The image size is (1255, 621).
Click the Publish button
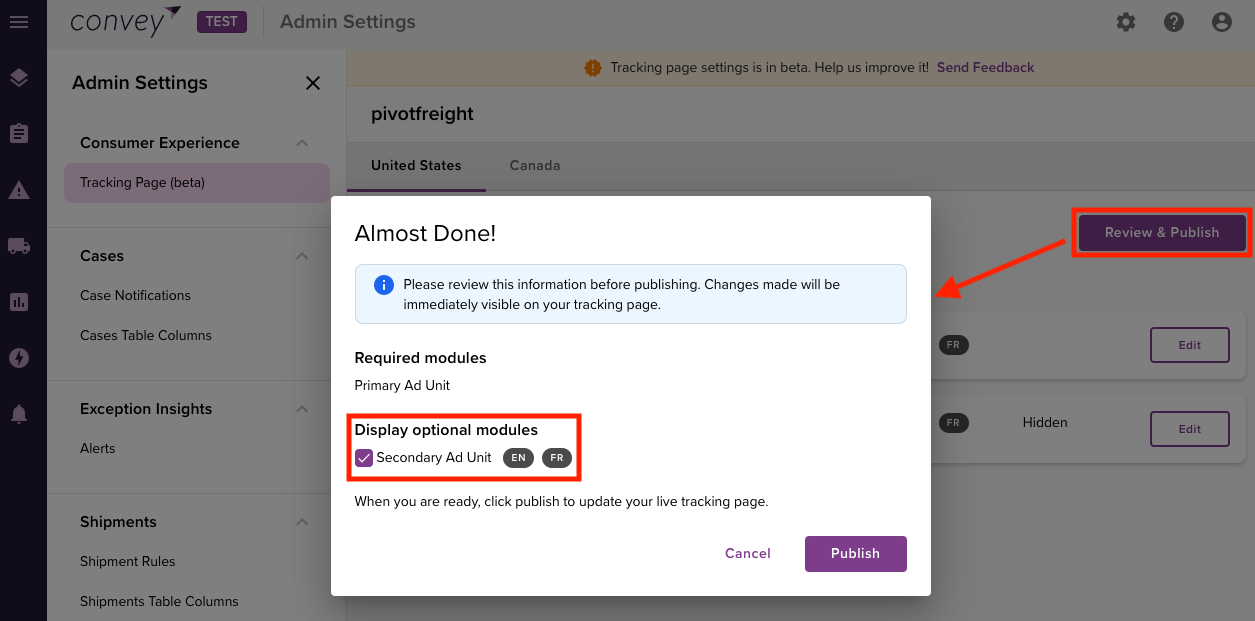pyautogui.click(x=856, y=554)
